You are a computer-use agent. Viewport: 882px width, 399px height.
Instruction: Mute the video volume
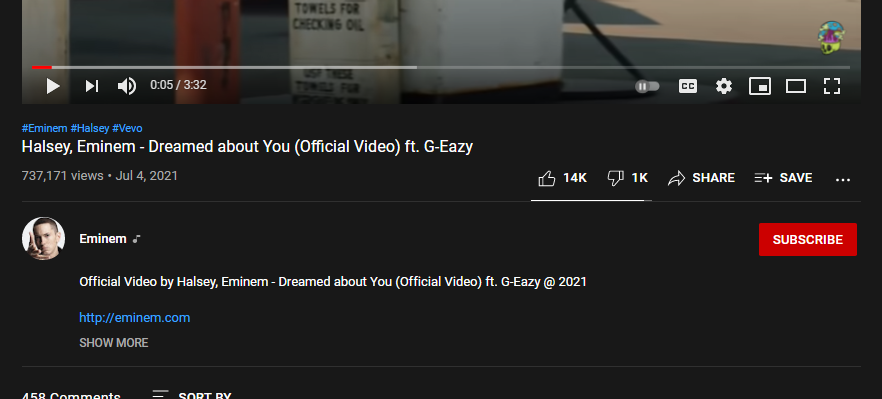[127, 86]
